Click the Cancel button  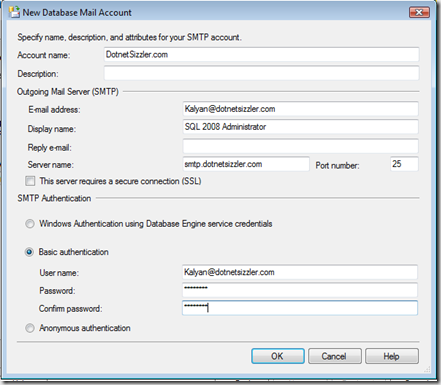coord(335,356)
